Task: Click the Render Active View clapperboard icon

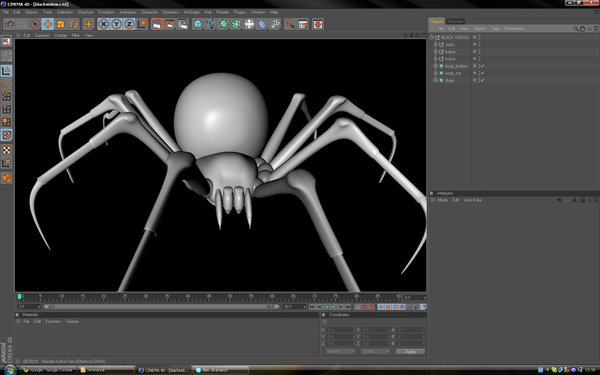Action: pos(157,24)
